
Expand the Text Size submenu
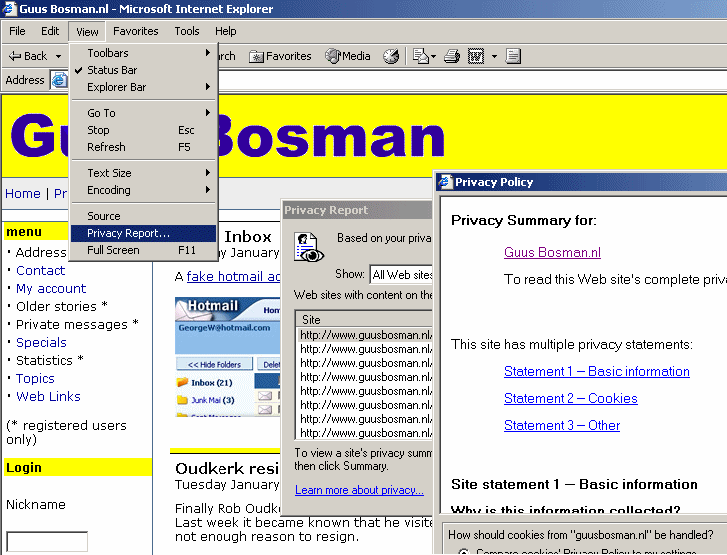click(143, 173)
